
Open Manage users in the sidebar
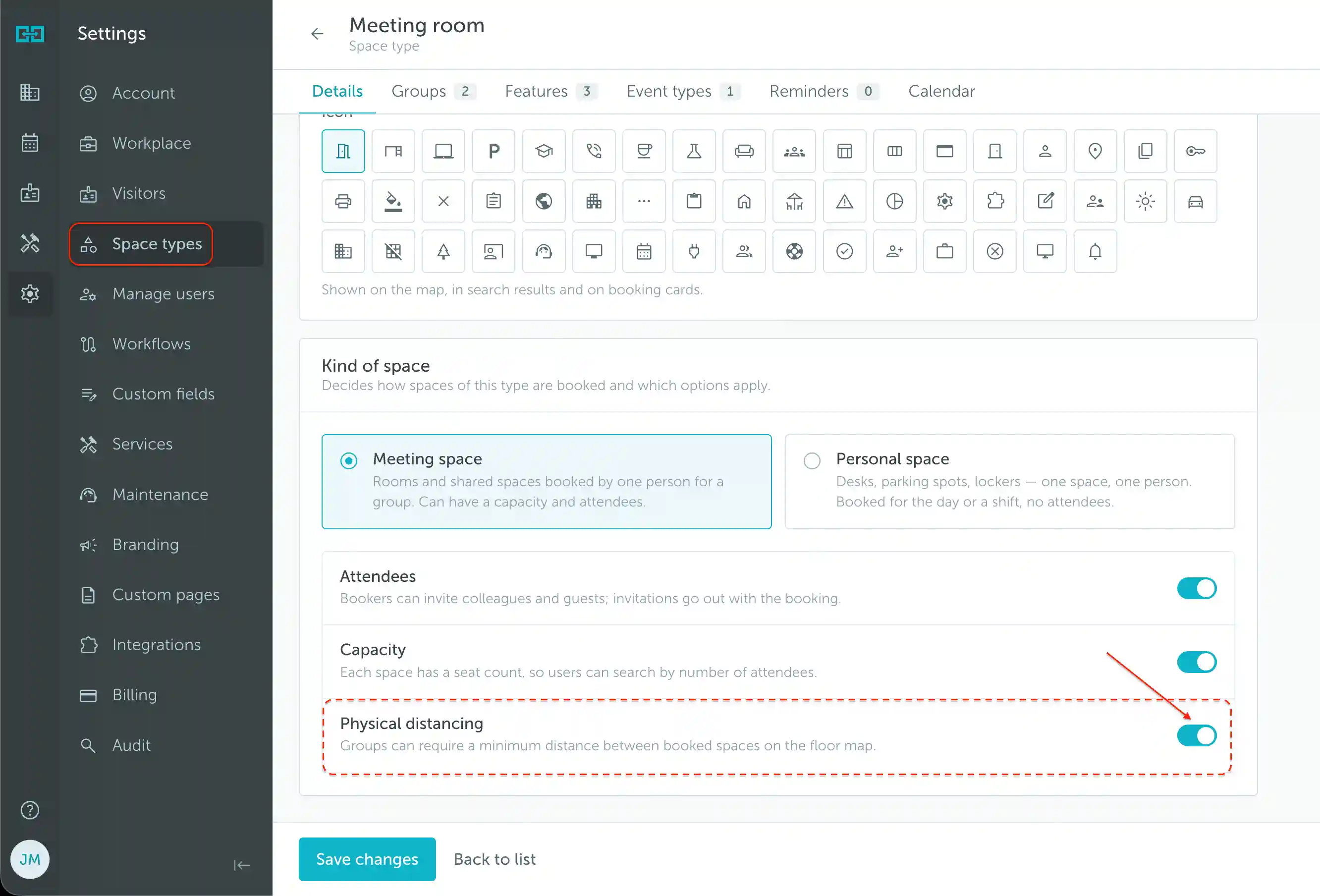[x=166, y=294]
